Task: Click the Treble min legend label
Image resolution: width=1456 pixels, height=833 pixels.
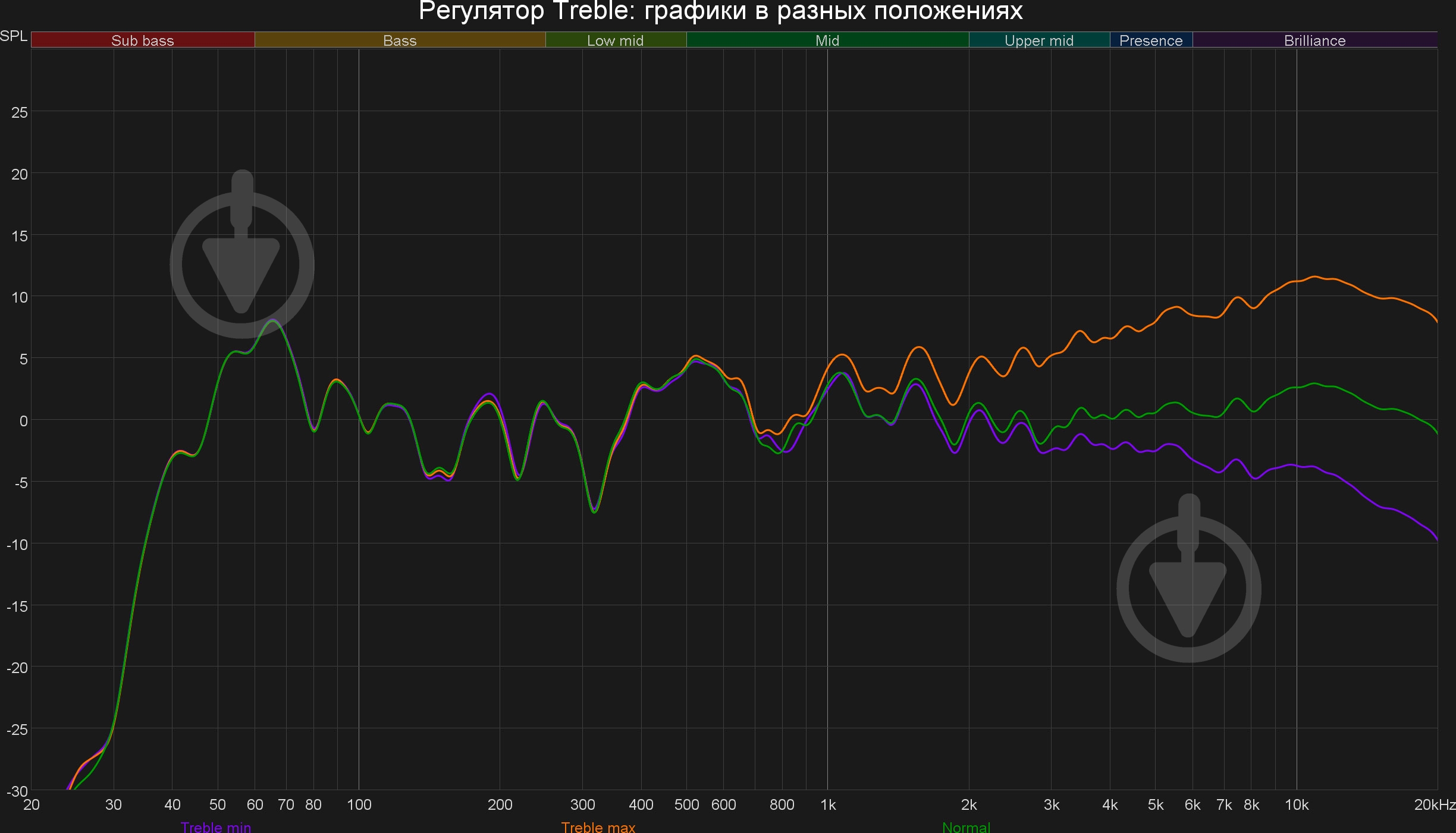Action: pos(216,827)
